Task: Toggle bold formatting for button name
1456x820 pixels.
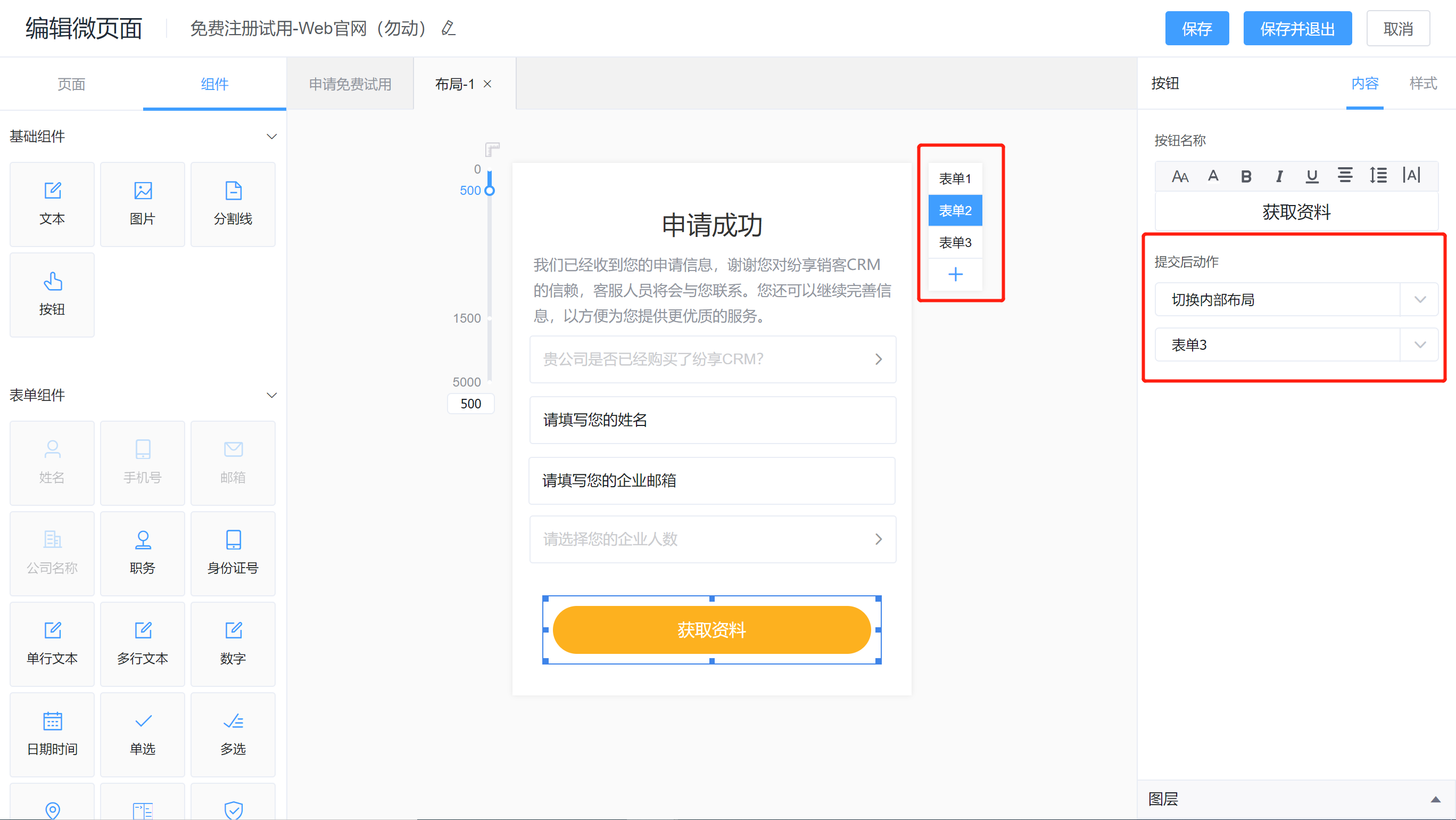Action: click(1246, 176)
